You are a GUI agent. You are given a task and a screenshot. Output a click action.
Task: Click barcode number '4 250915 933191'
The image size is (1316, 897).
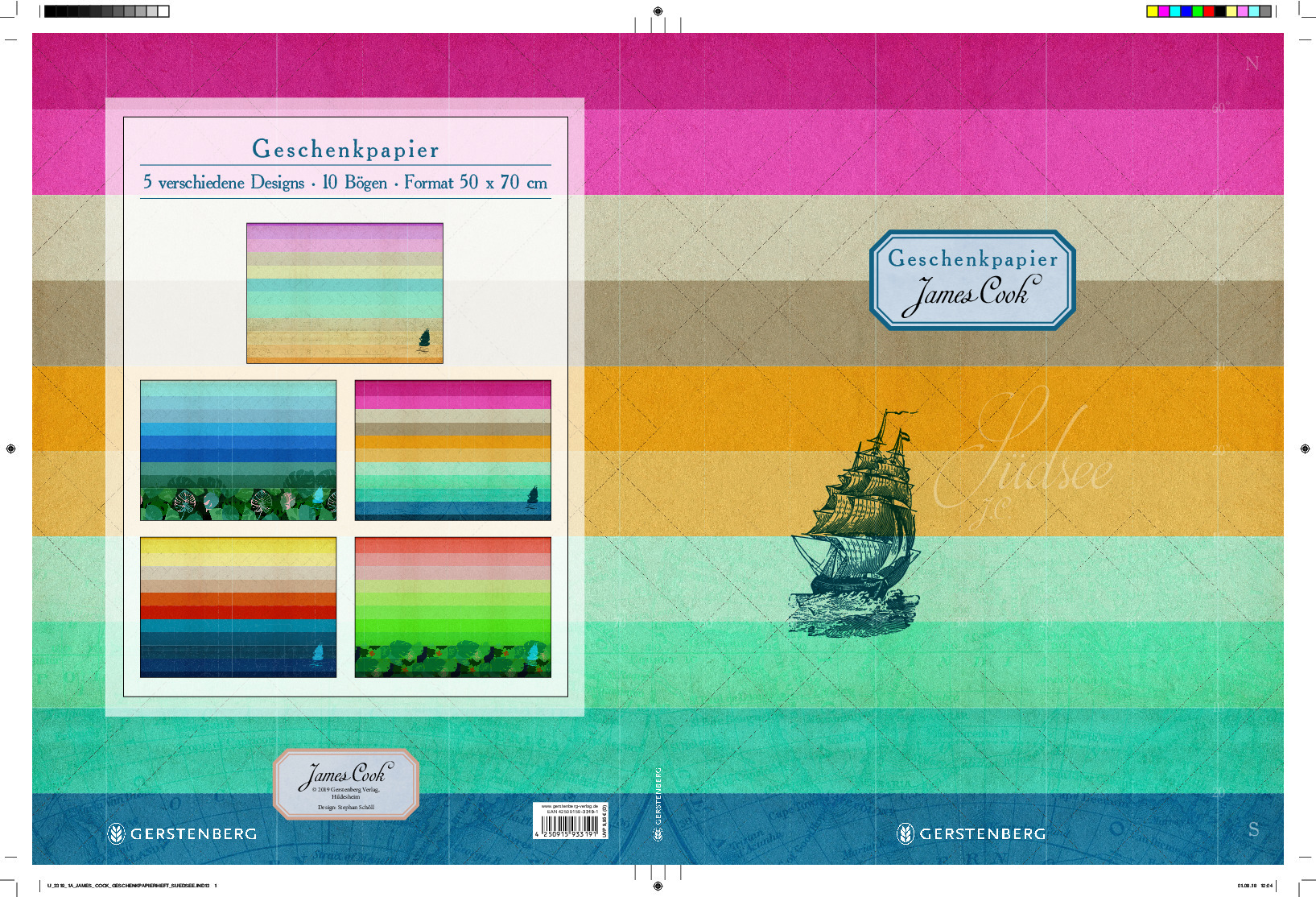click(567, 835)
